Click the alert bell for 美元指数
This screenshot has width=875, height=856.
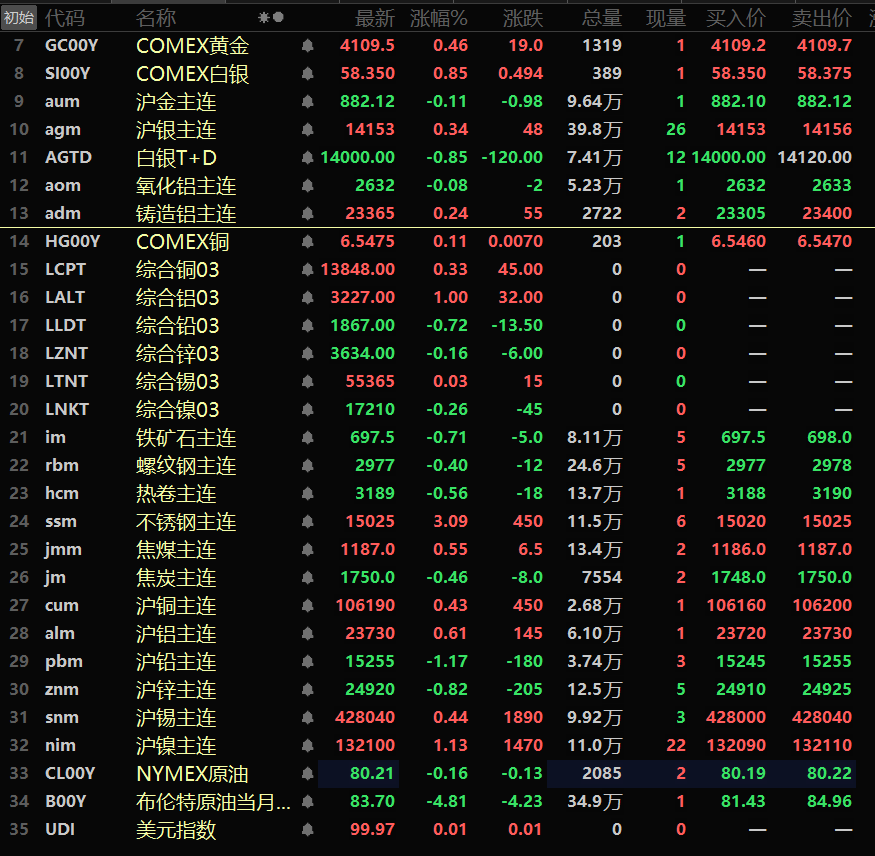point(307,829)
